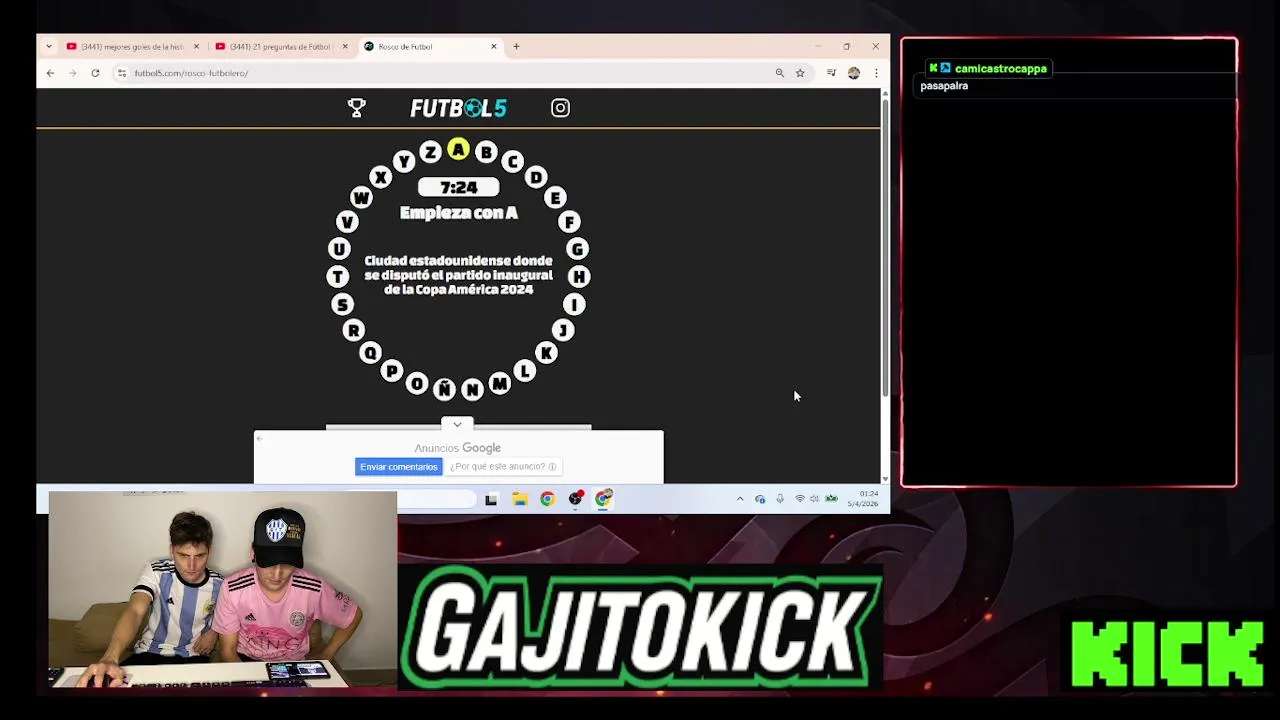View site information icon in address bar
This screenshot has height=720, width=1280.
tap(121, 73)
